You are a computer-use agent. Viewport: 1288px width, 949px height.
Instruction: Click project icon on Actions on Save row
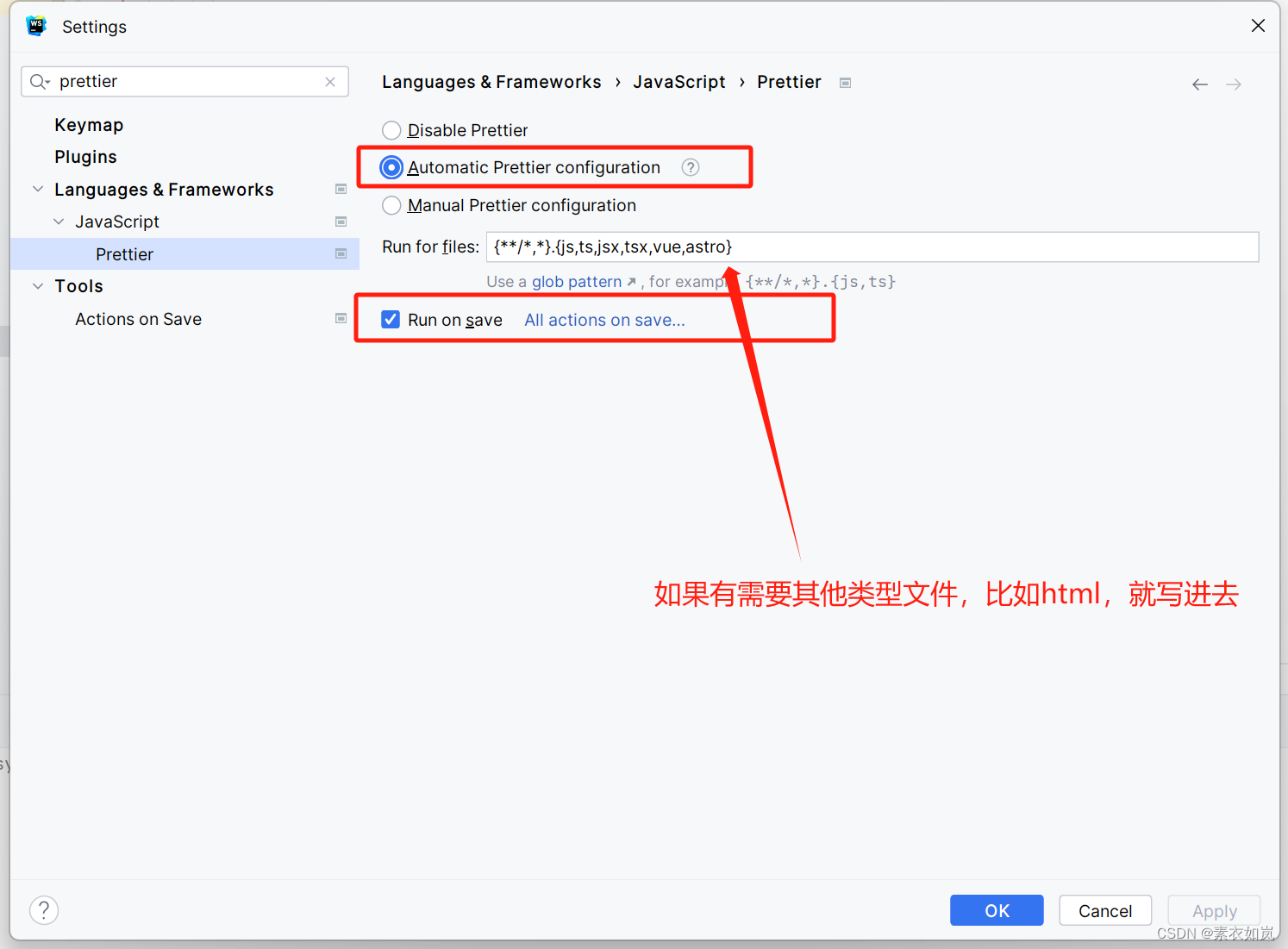(x=341, y=318)
